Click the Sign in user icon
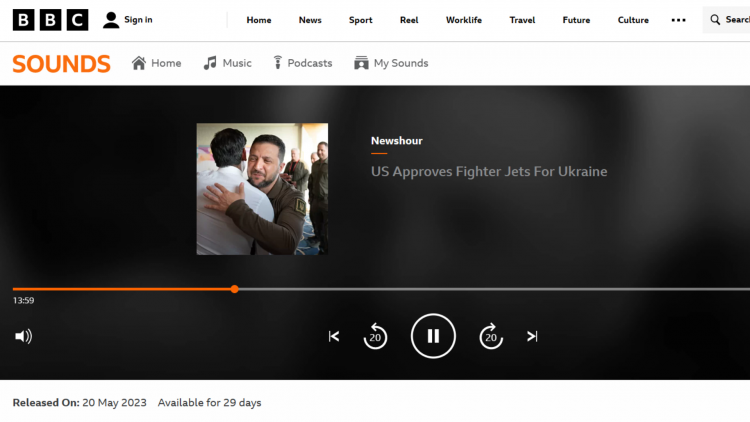Viewport: 750px width, 422px height. 111,20
